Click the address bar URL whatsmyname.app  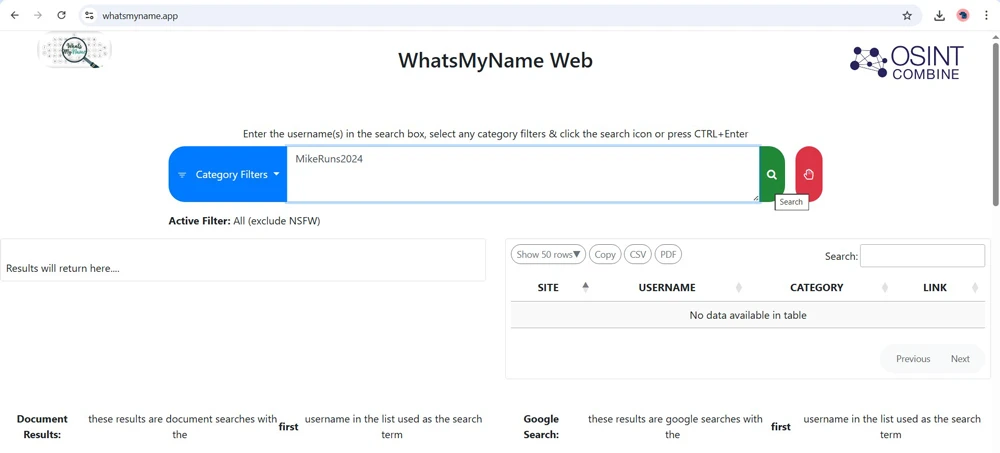tap(140, 16)
